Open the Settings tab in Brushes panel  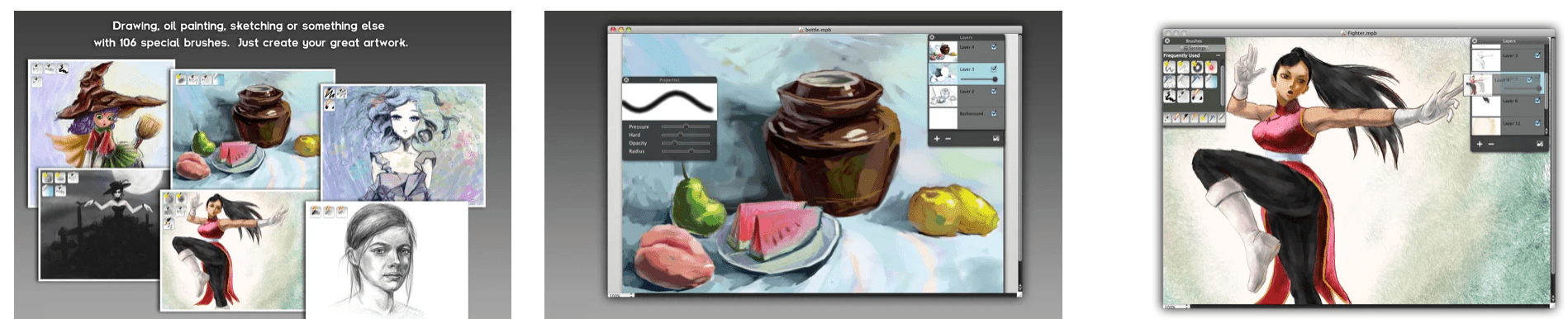(x=1195, y=48)
